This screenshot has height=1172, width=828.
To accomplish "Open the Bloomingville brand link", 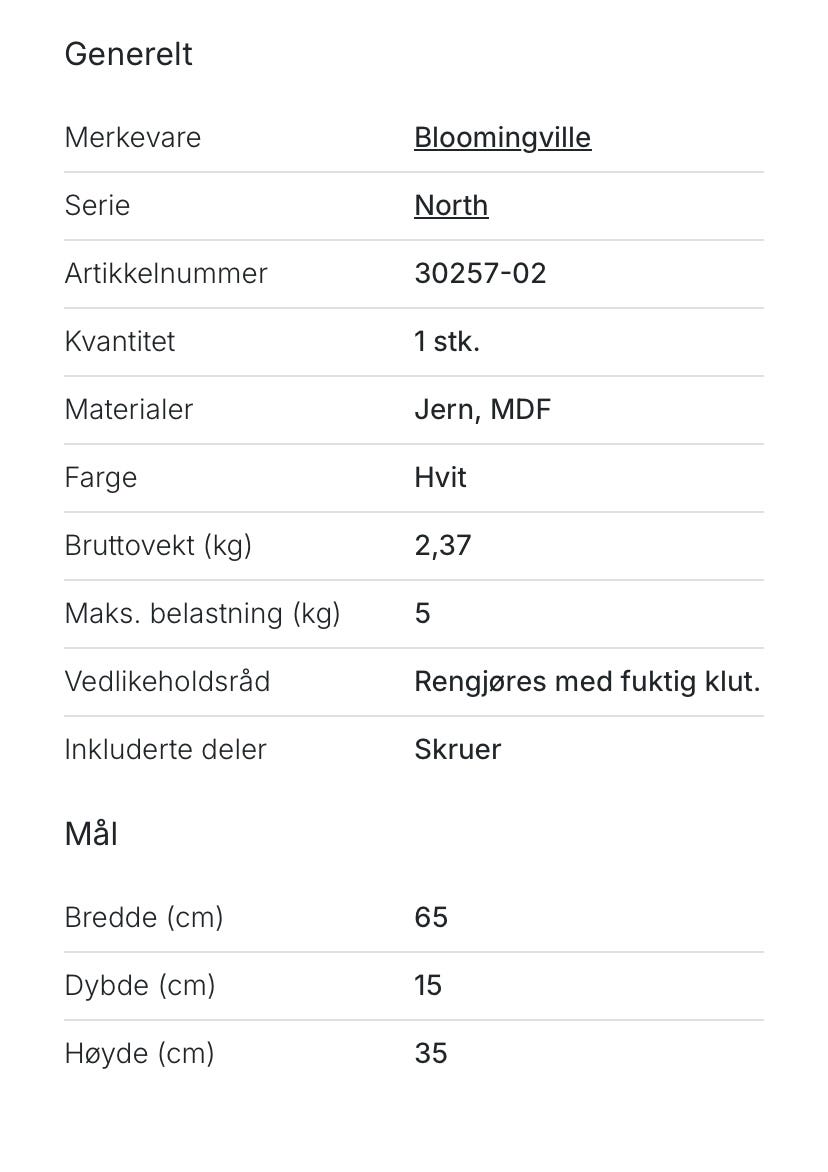I will pos(502,138).
